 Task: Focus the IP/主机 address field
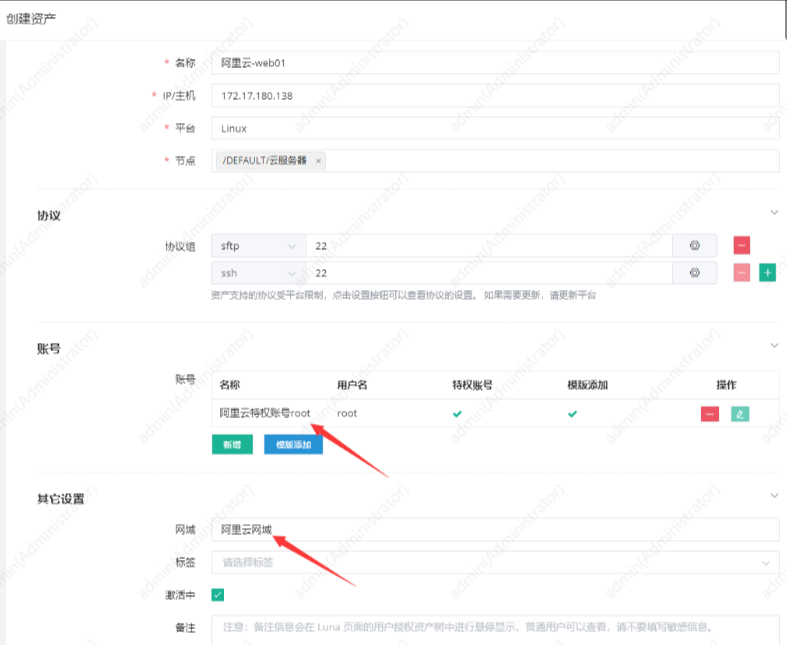495,96
